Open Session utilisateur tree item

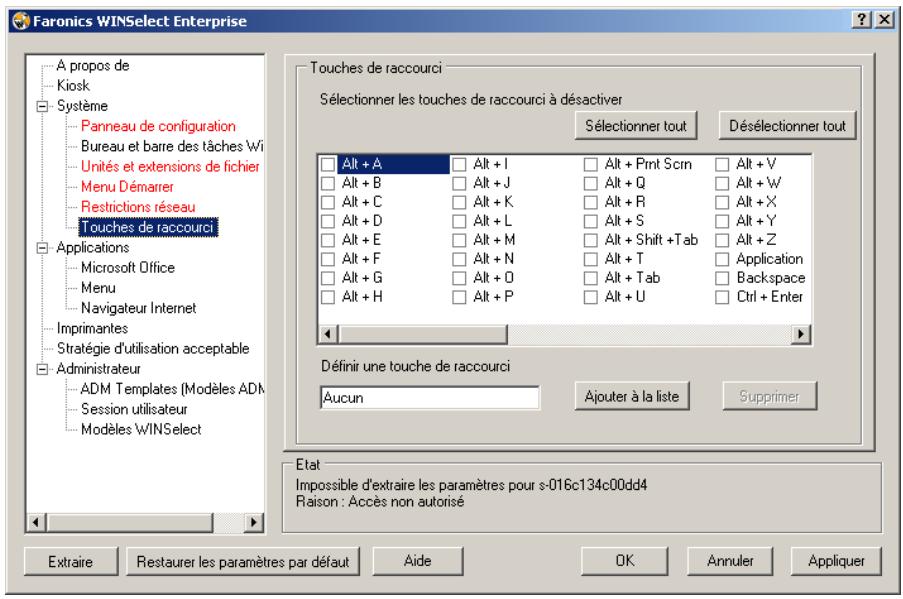[x=134, y=410]
